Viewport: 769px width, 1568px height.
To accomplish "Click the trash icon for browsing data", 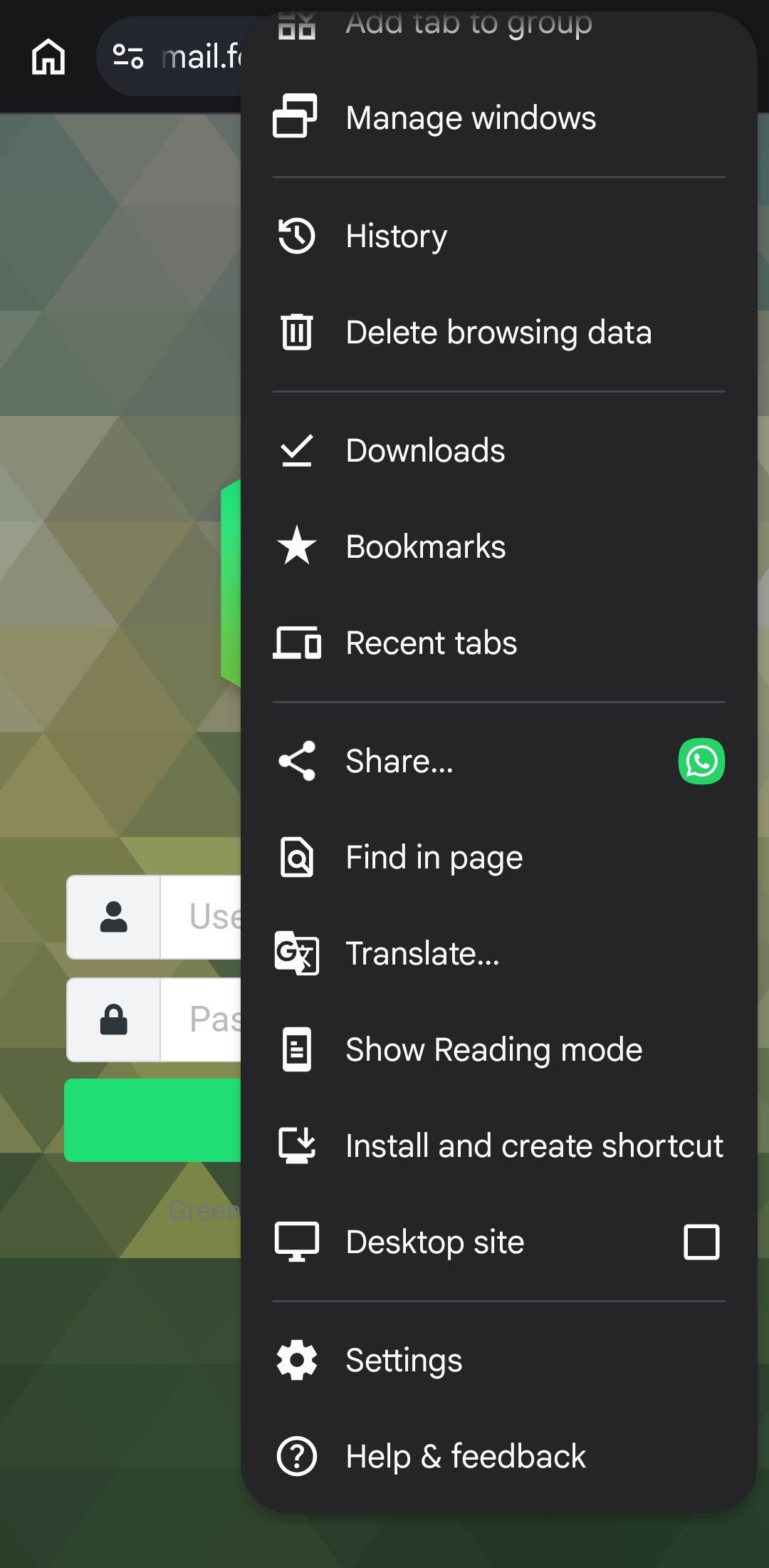I will pyautogui.click(x=297, y=332).
